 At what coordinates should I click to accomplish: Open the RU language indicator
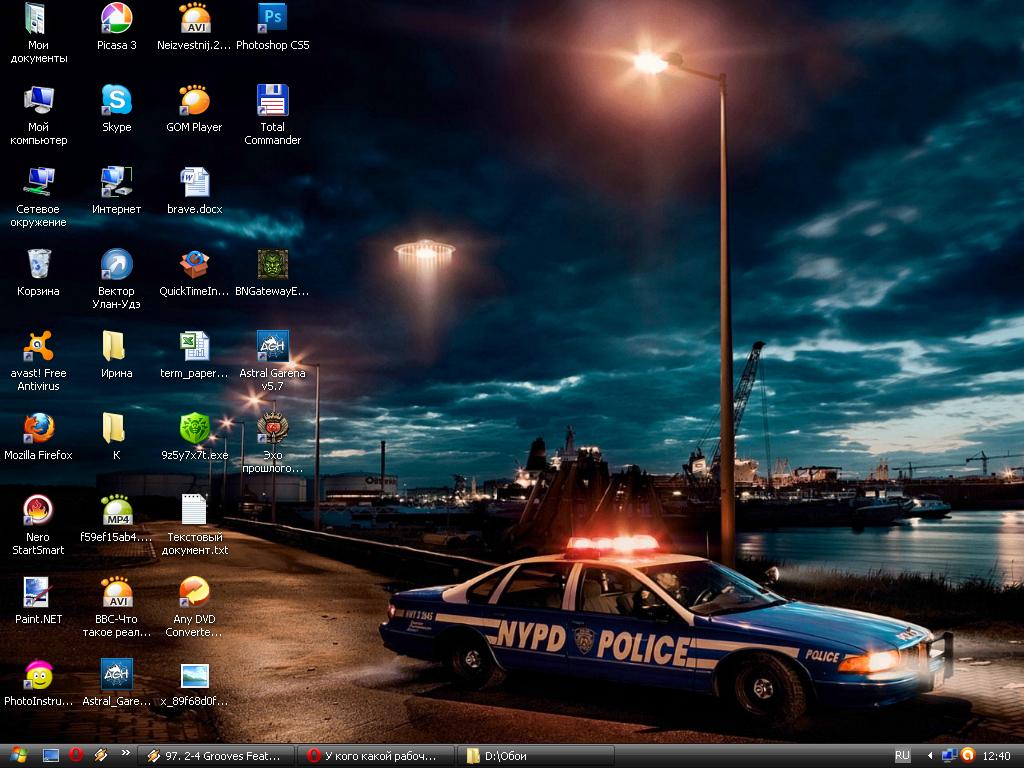[902, 756]
